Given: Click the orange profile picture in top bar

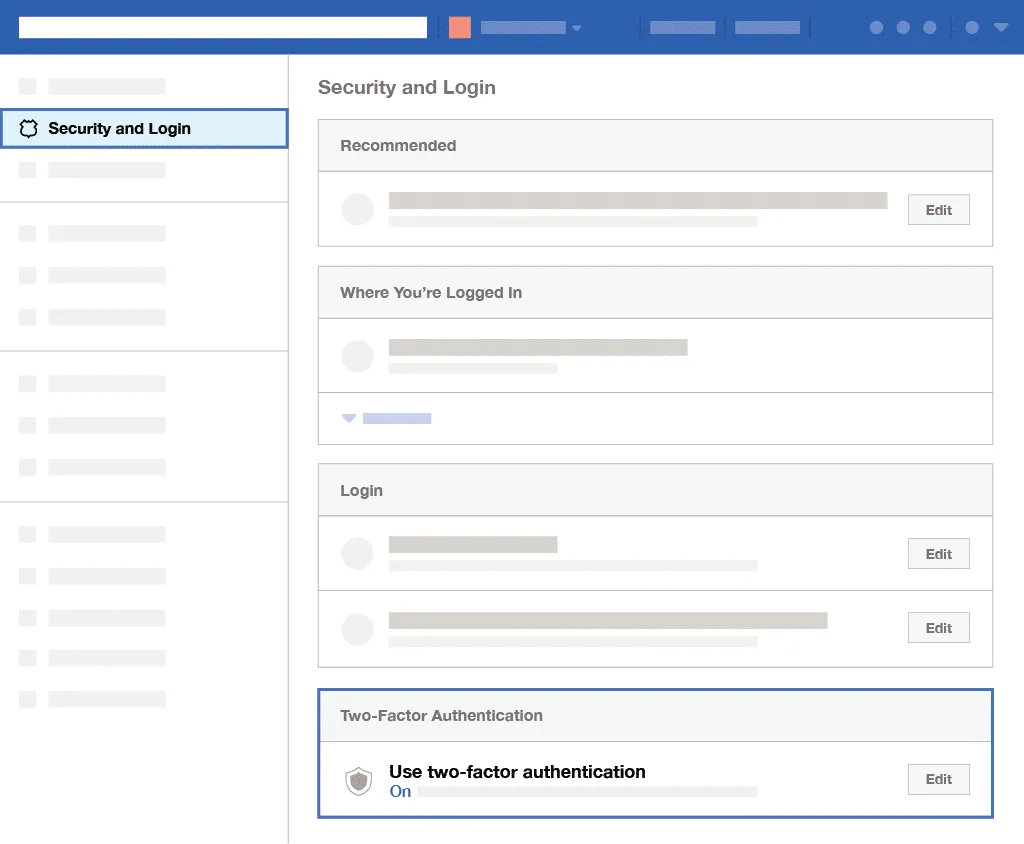Looking at the screenshot, I should (x=460, y=27).
